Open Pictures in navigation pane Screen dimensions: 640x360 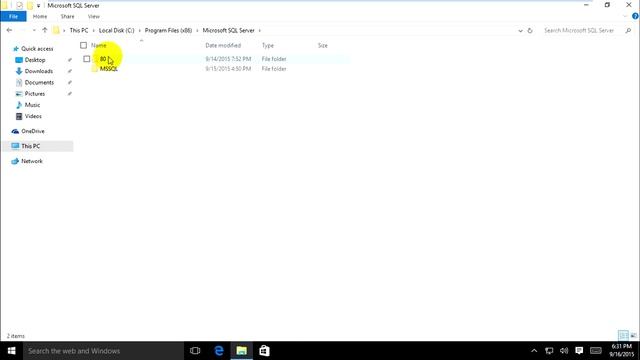pyautogui.click(x=35, y=94)
